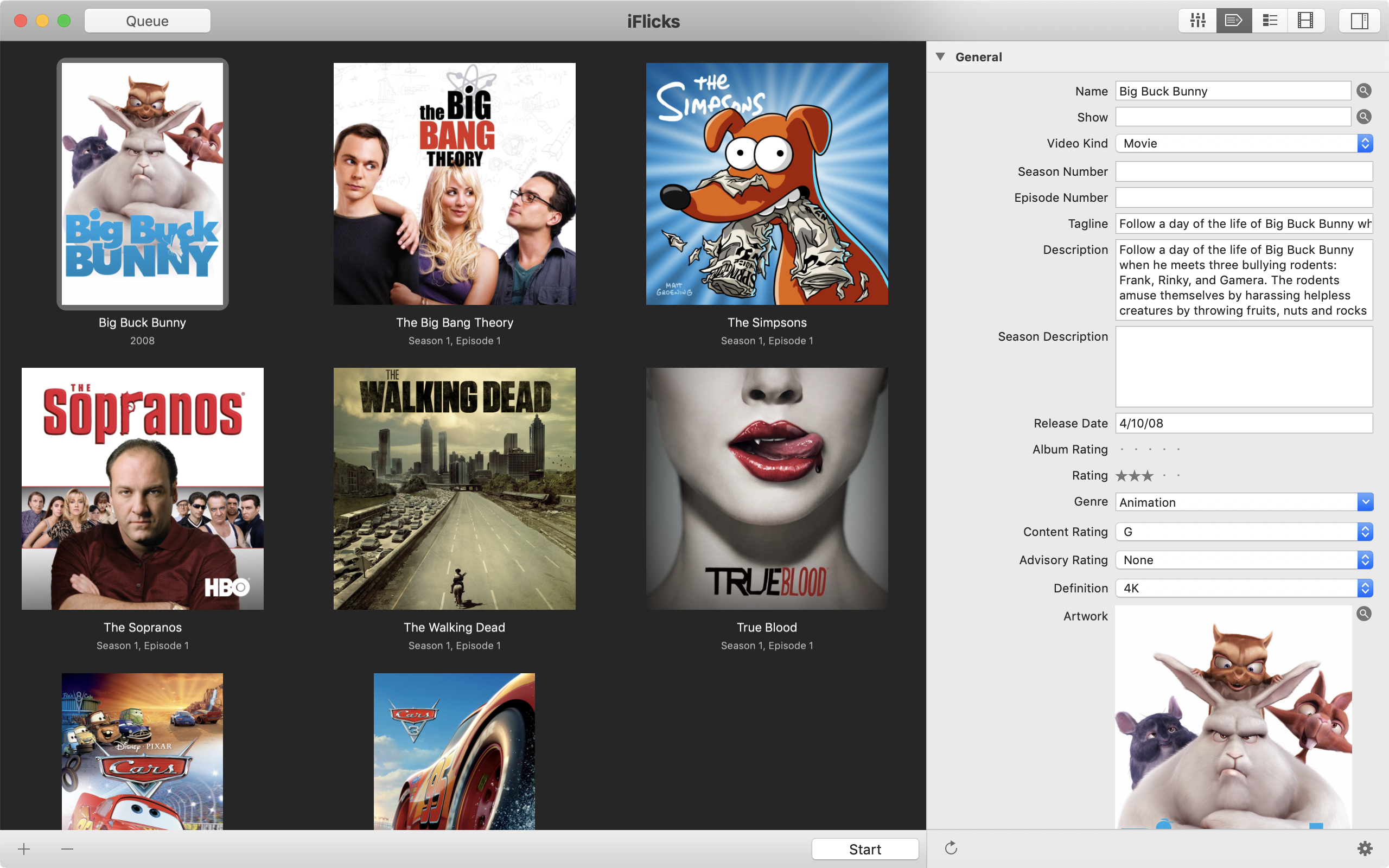This screenshot has width=1389, height=868.
Task: Click the Add item plus button
Action: point(24,849)
